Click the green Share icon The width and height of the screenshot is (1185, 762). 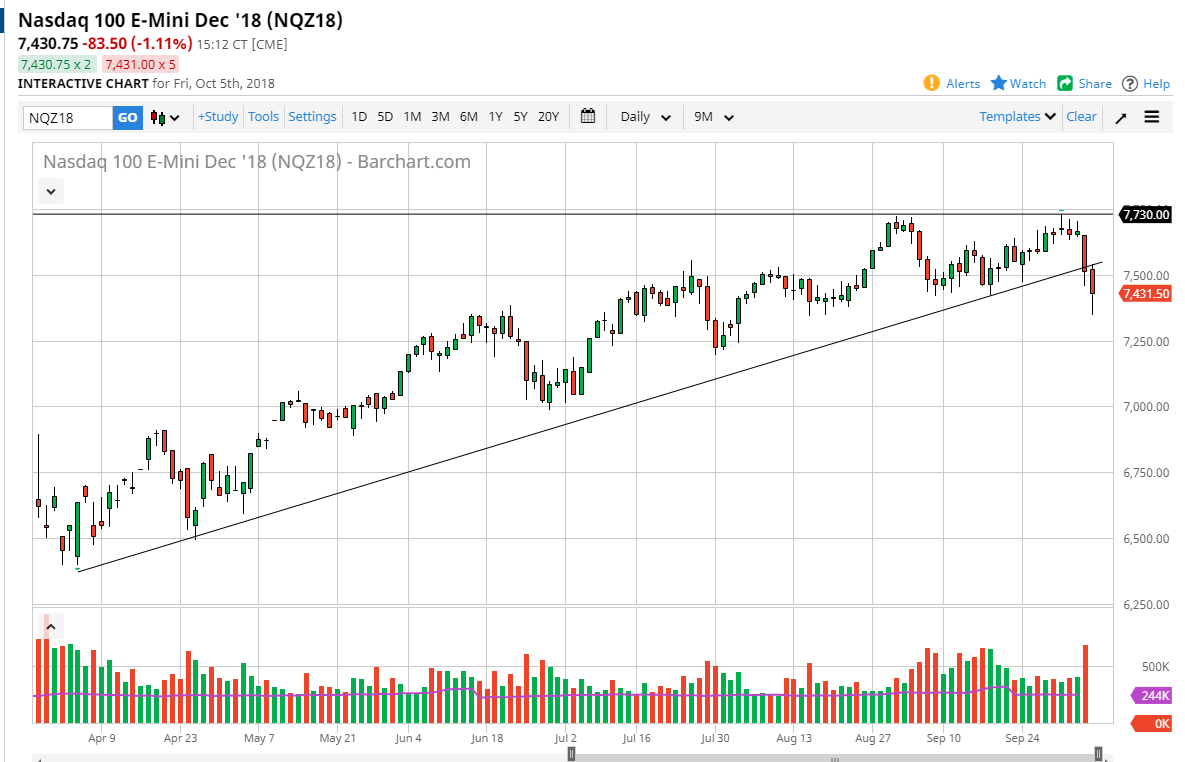pyautogui.click(x=1062, y=84)
